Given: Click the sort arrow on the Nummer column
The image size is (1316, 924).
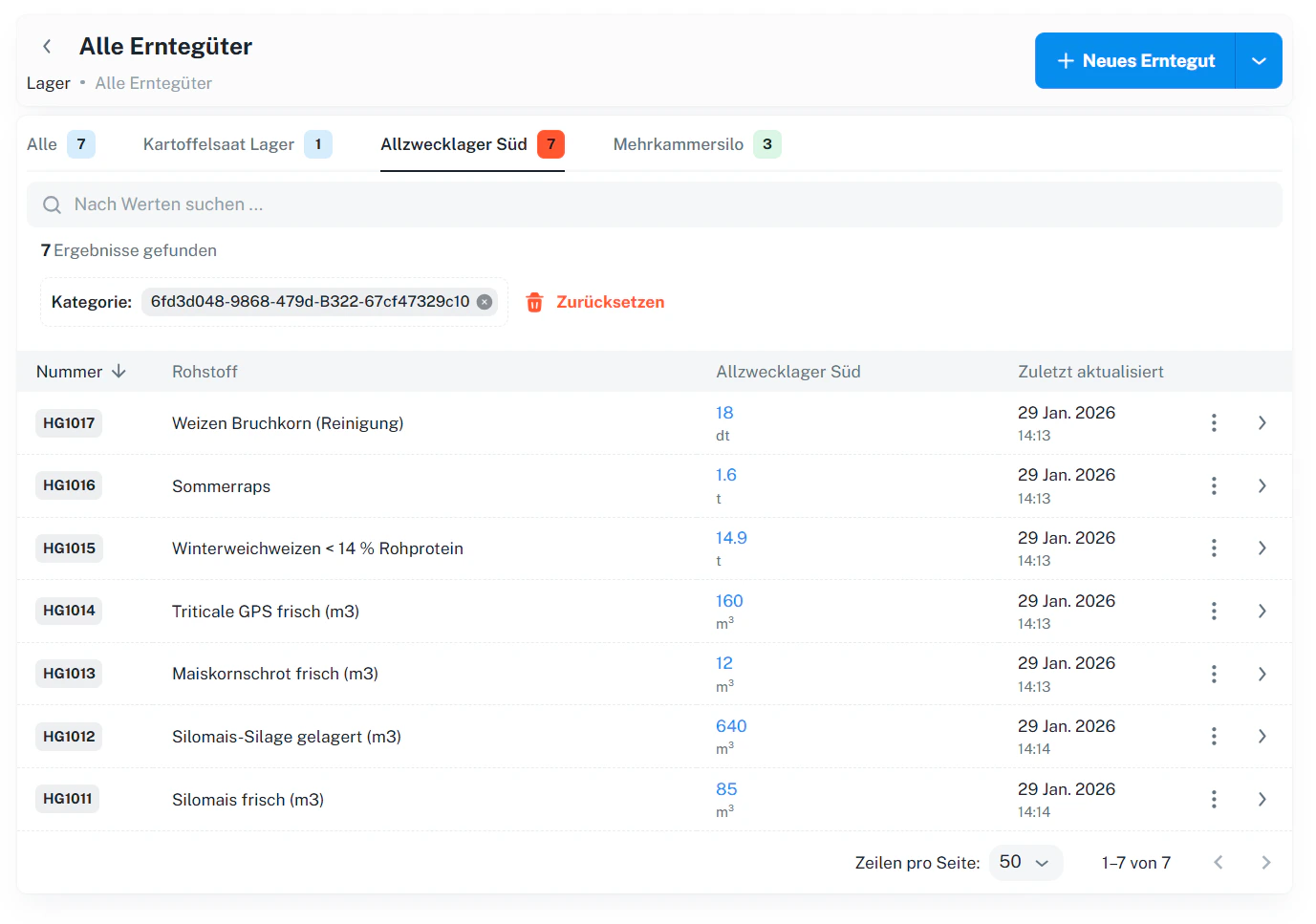Looking at the screenshot, I should (119, 372).
